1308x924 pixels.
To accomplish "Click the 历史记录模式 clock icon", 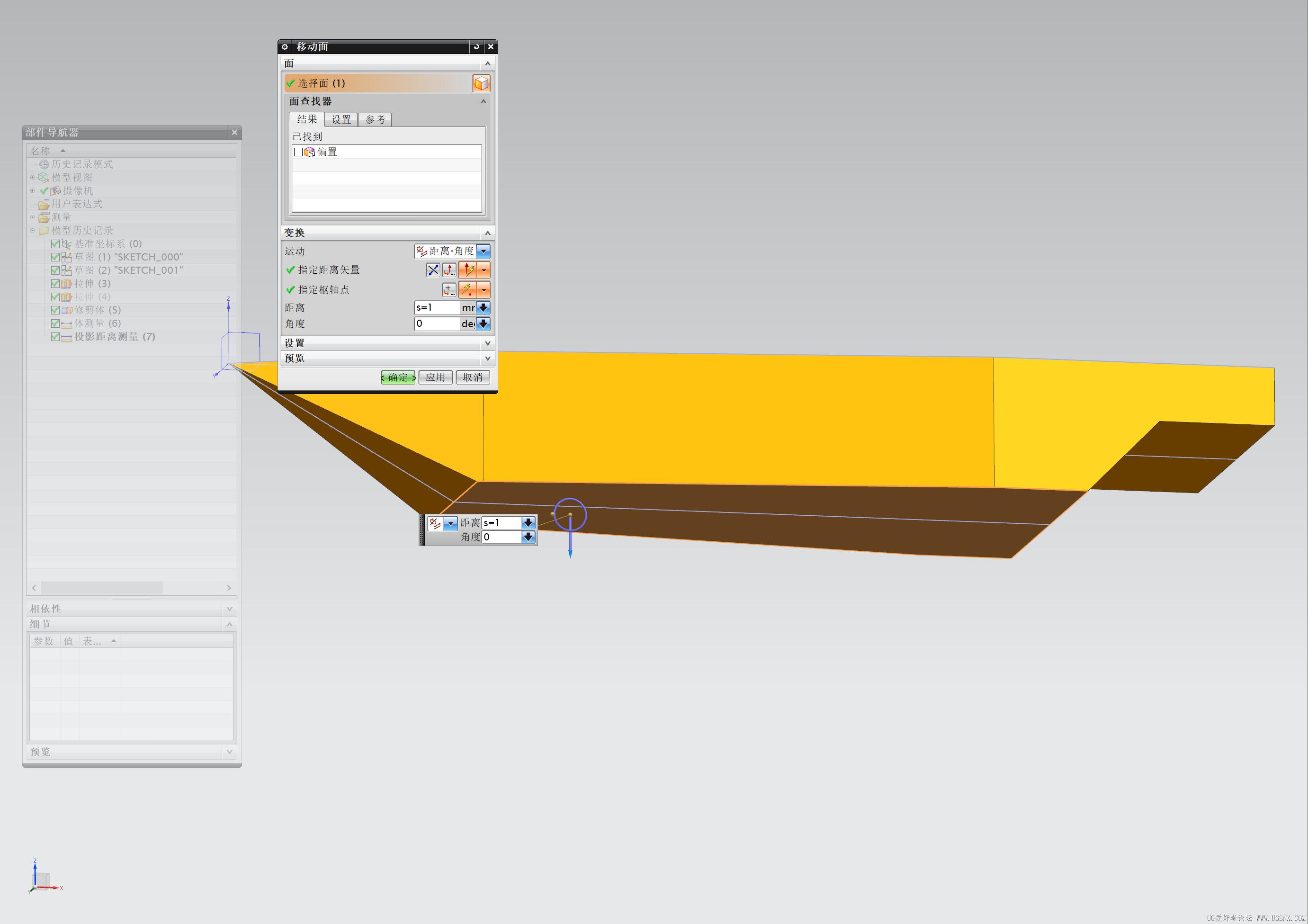I will pyautogui.click(x=44, y=165).
